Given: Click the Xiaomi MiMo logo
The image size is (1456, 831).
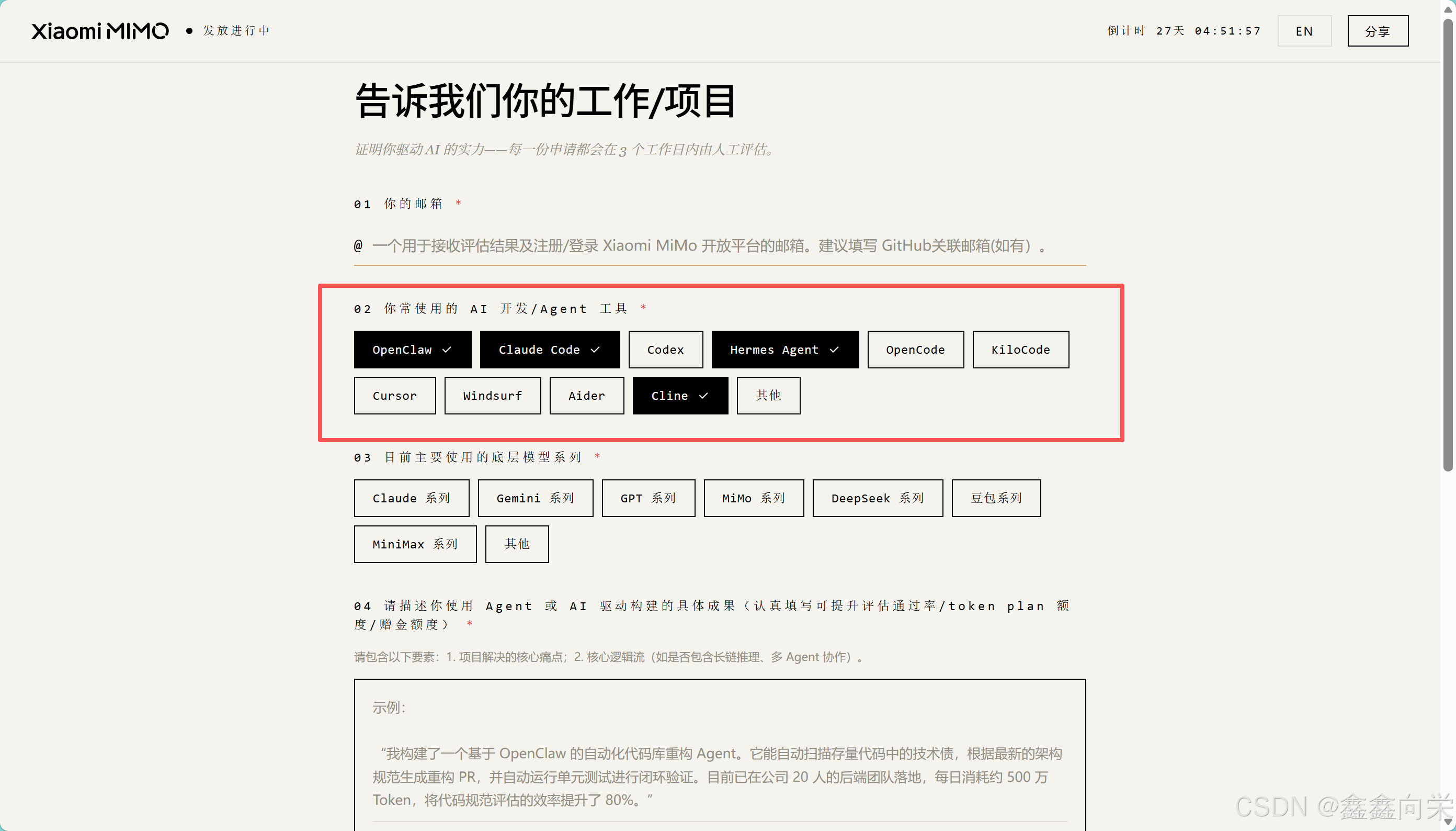Looking at the screenshot, I should coord(100,31).
